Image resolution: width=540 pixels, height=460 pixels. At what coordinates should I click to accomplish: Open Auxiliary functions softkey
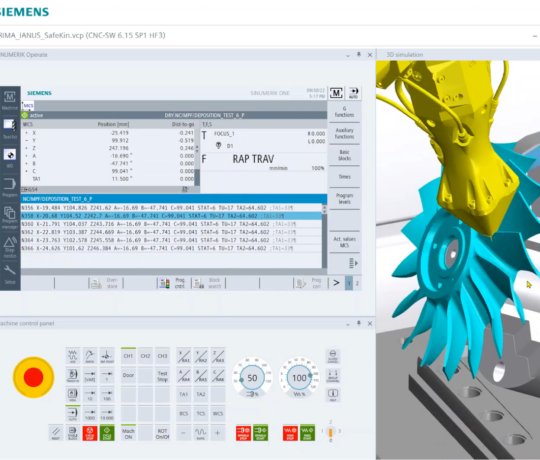point(344,134)
